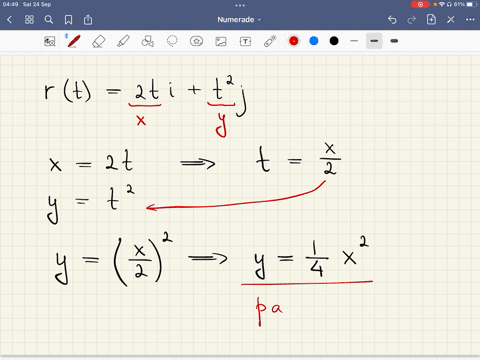
Task: Select the Image insert tool
Action: pyautogui.click(x=221, y=41)
